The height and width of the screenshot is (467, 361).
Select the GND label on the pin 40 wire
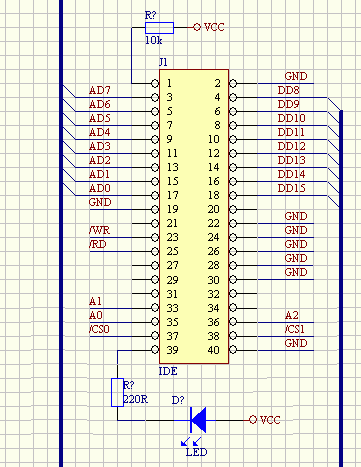[x=296, y=343]
